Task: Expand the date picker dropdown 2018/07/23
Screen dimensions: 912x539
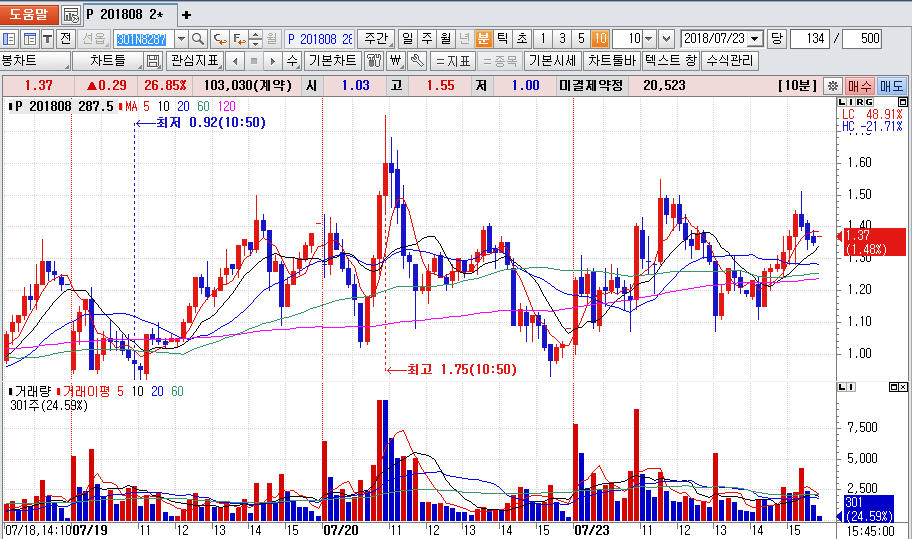Action: [x=755, y=39]
